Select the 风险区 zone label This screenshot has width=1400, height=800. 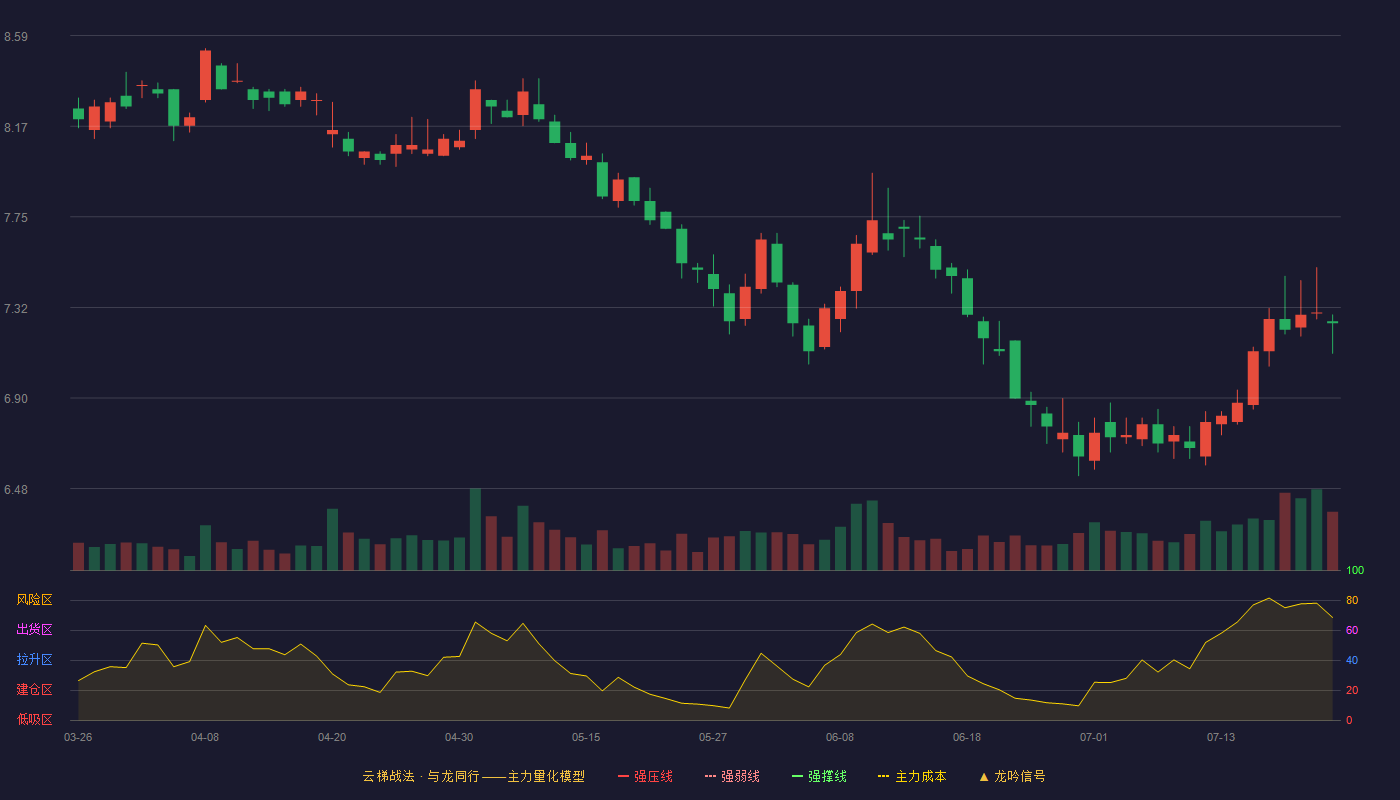coord(34,600)
